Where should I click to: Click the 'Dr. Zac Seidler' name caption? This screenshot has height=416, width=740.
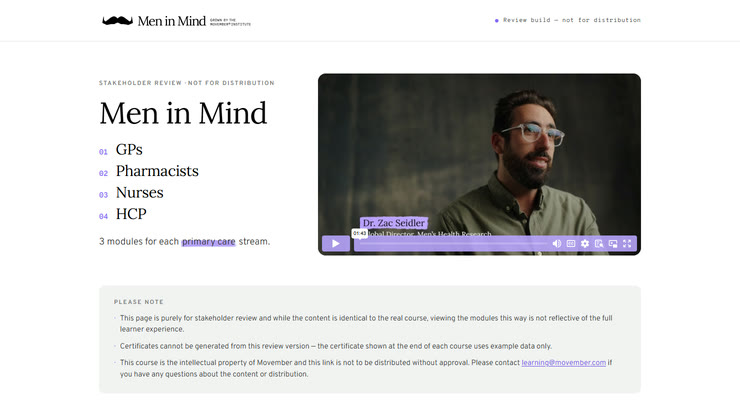(394, 223)
